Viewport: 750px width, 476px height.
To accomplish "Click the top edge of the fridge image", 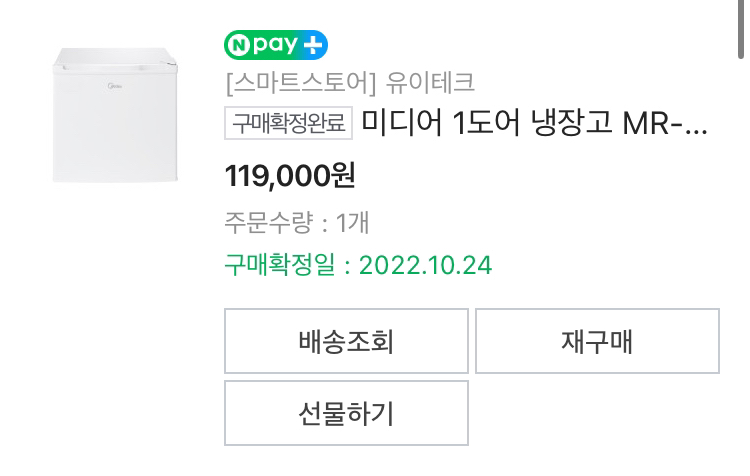I will pos(113,49).
